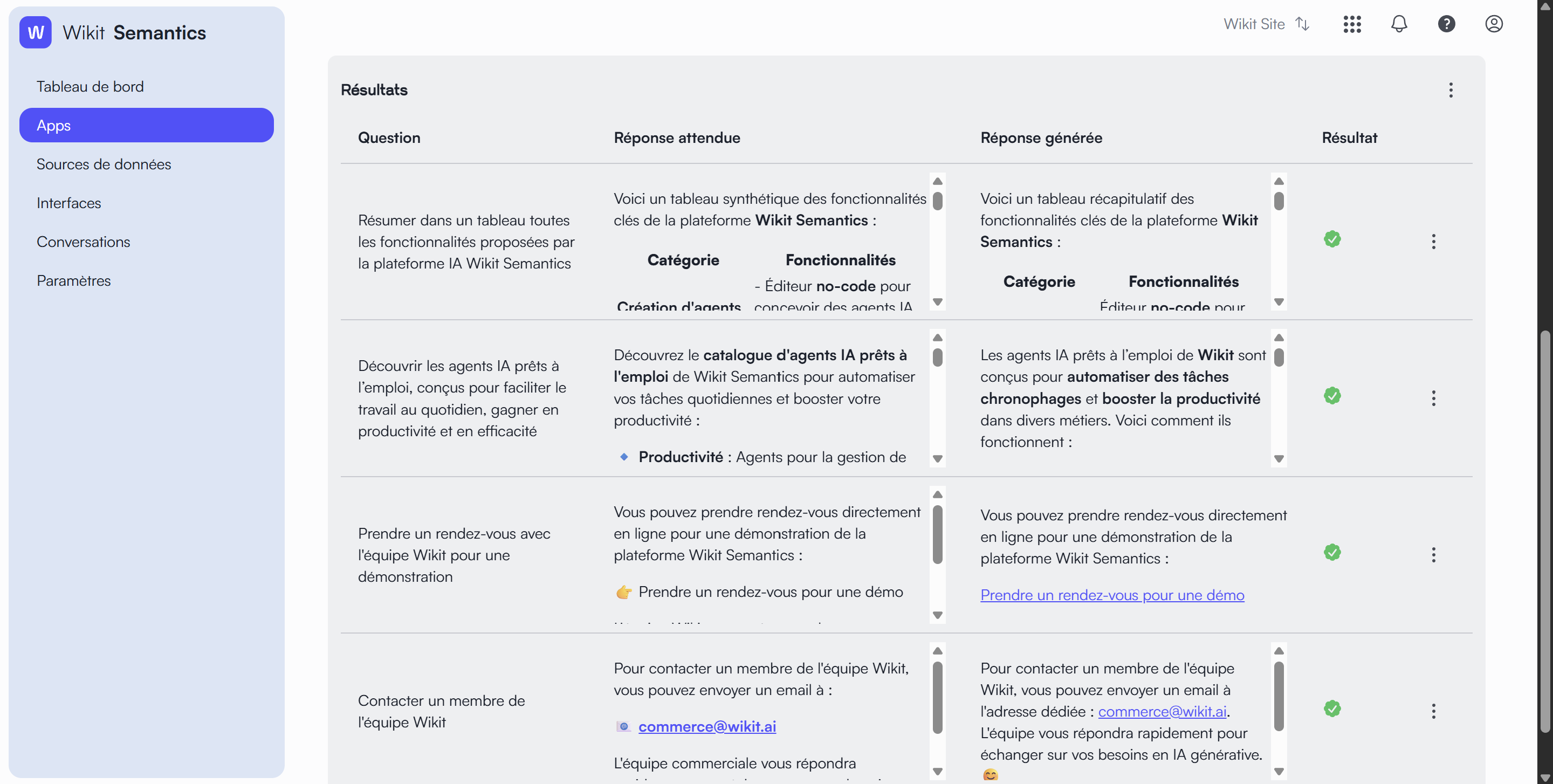Click the commerce@wikit.ai link in Réponse attendue

706,727
